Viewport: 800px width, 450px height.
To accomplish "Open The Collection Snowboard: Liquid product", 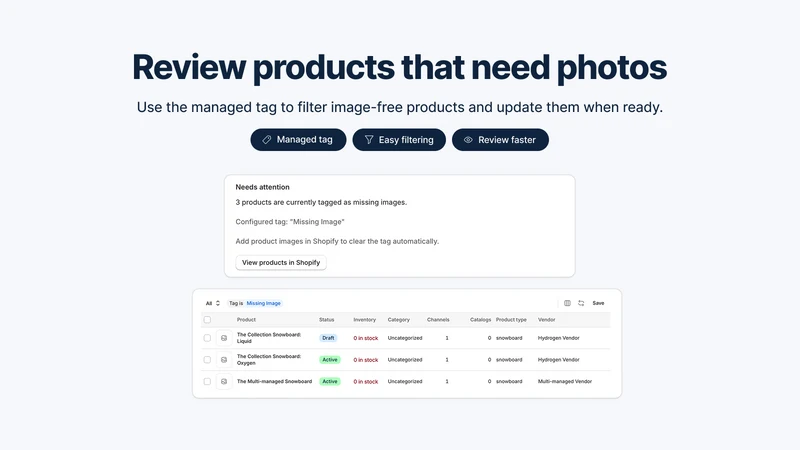I will point(269,338).
